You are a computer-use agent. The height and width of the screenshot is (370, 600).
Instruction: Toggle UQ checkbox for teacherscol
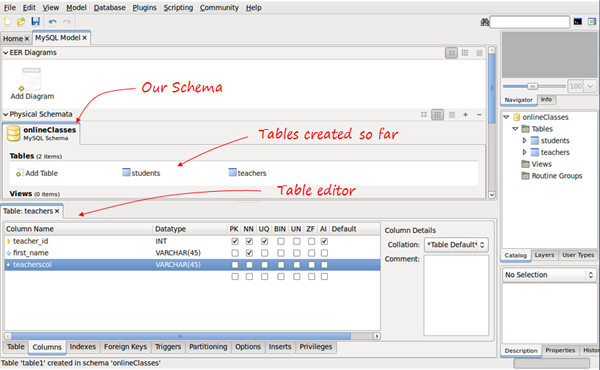click(x=264, y=265)
